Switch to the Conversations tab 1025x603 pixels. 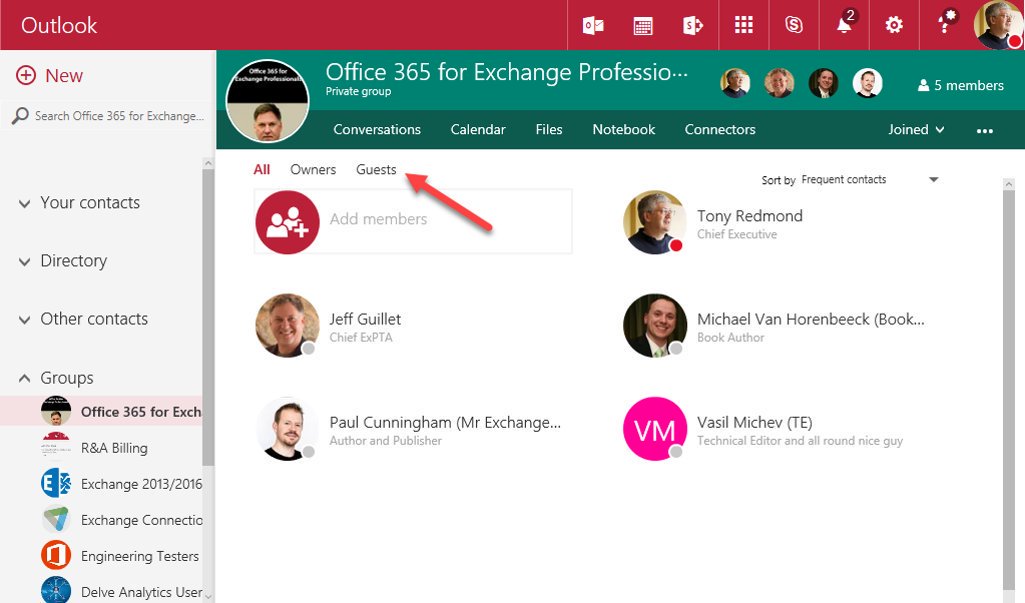click(x=377, y=129)
